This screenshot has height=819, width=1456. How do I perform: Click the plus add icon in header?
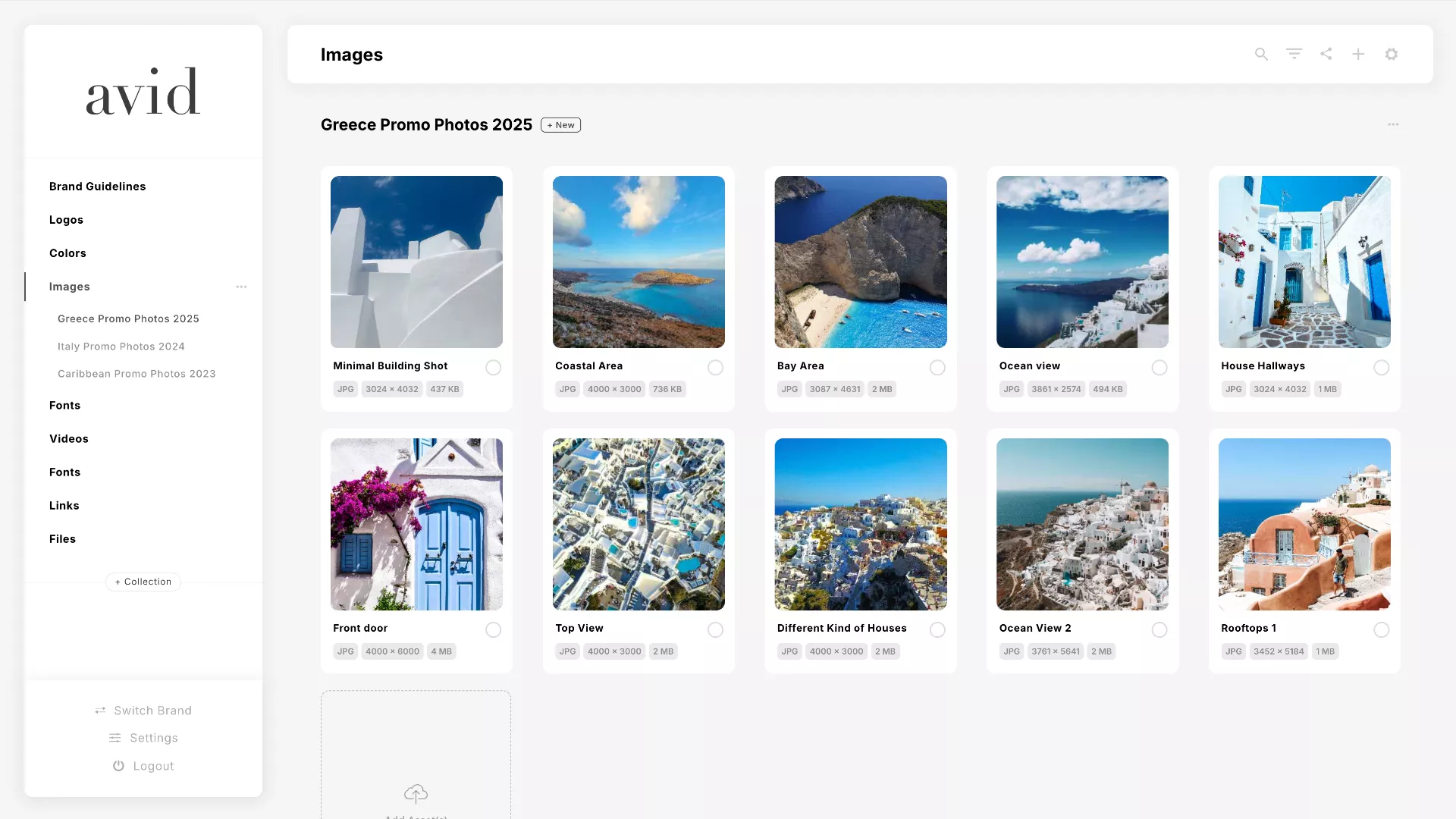click(1358, 54)
